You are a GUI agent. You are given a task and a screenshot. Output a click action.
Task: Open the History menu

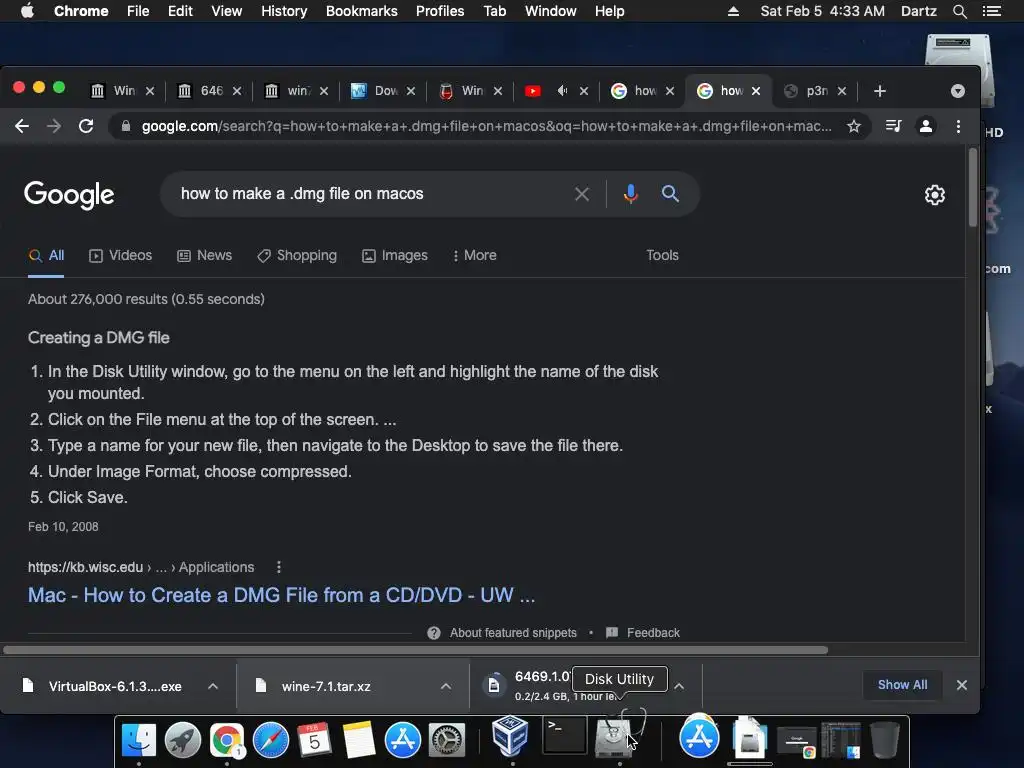tap(284, 11)
